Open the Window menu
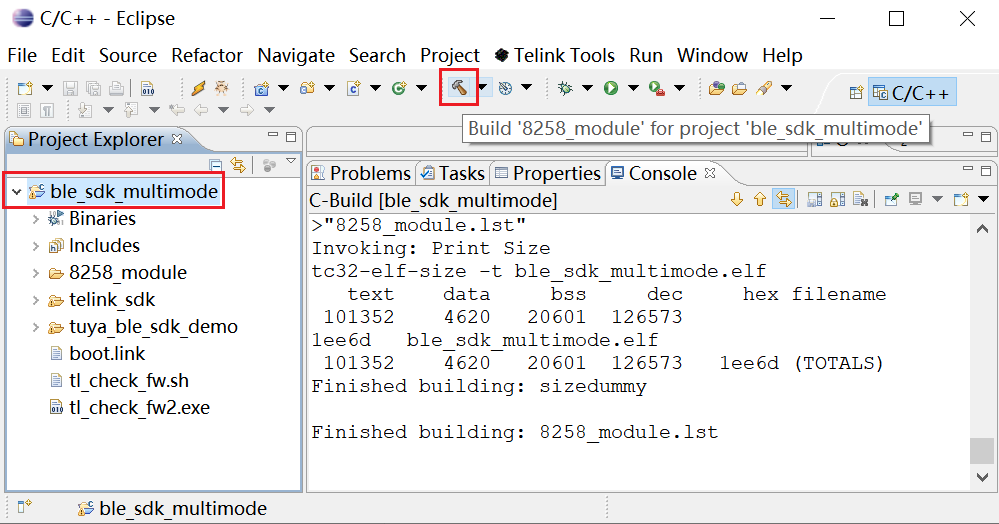Image resolution: width=999 pixels, height=524 pixels. pos(712,55)
